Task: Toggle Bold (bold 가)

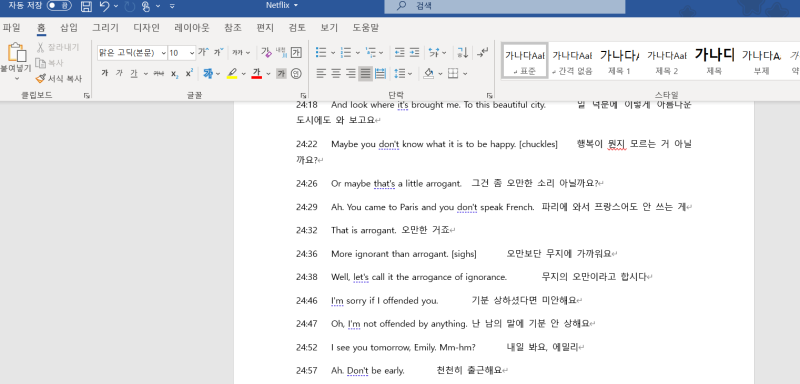Action: [105, 73]
